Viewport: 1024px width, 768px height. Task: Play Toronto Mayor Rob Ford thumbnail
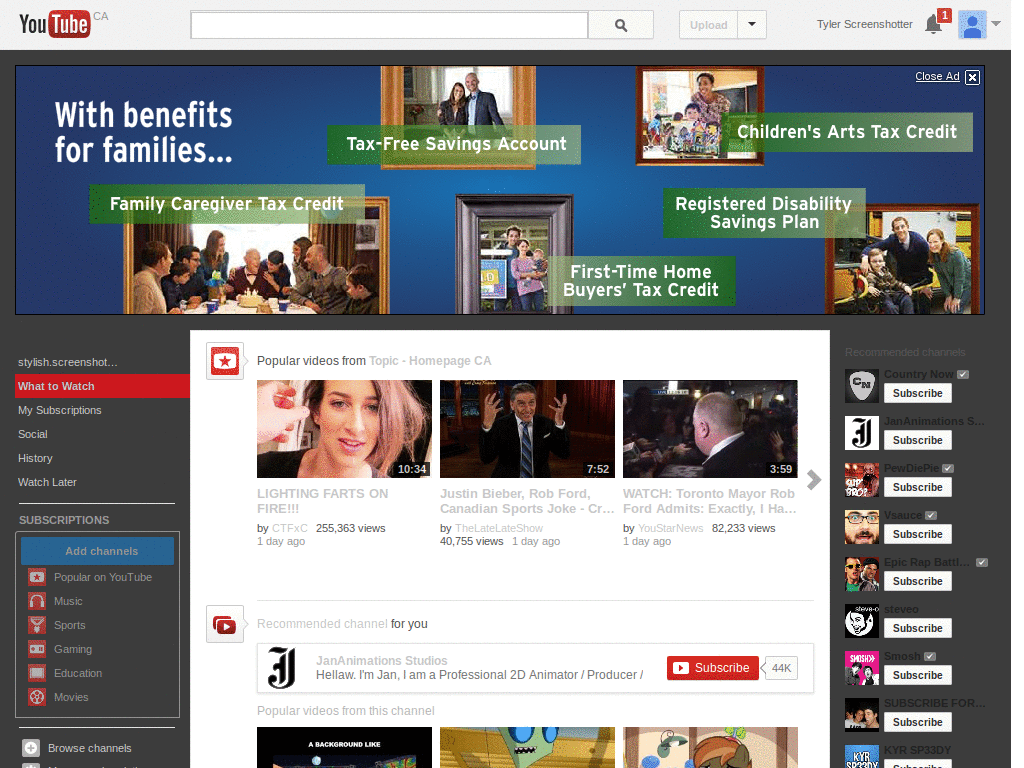(x=710, y=429)
